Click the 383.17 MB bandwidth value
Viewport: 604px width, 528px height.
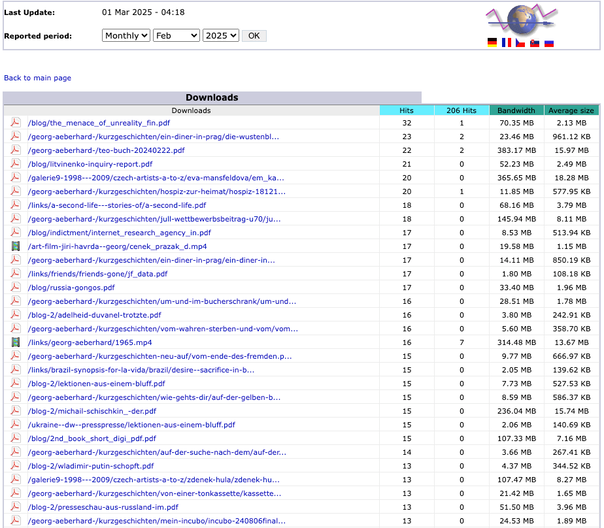pyautogui.click(x=516, y=150)
